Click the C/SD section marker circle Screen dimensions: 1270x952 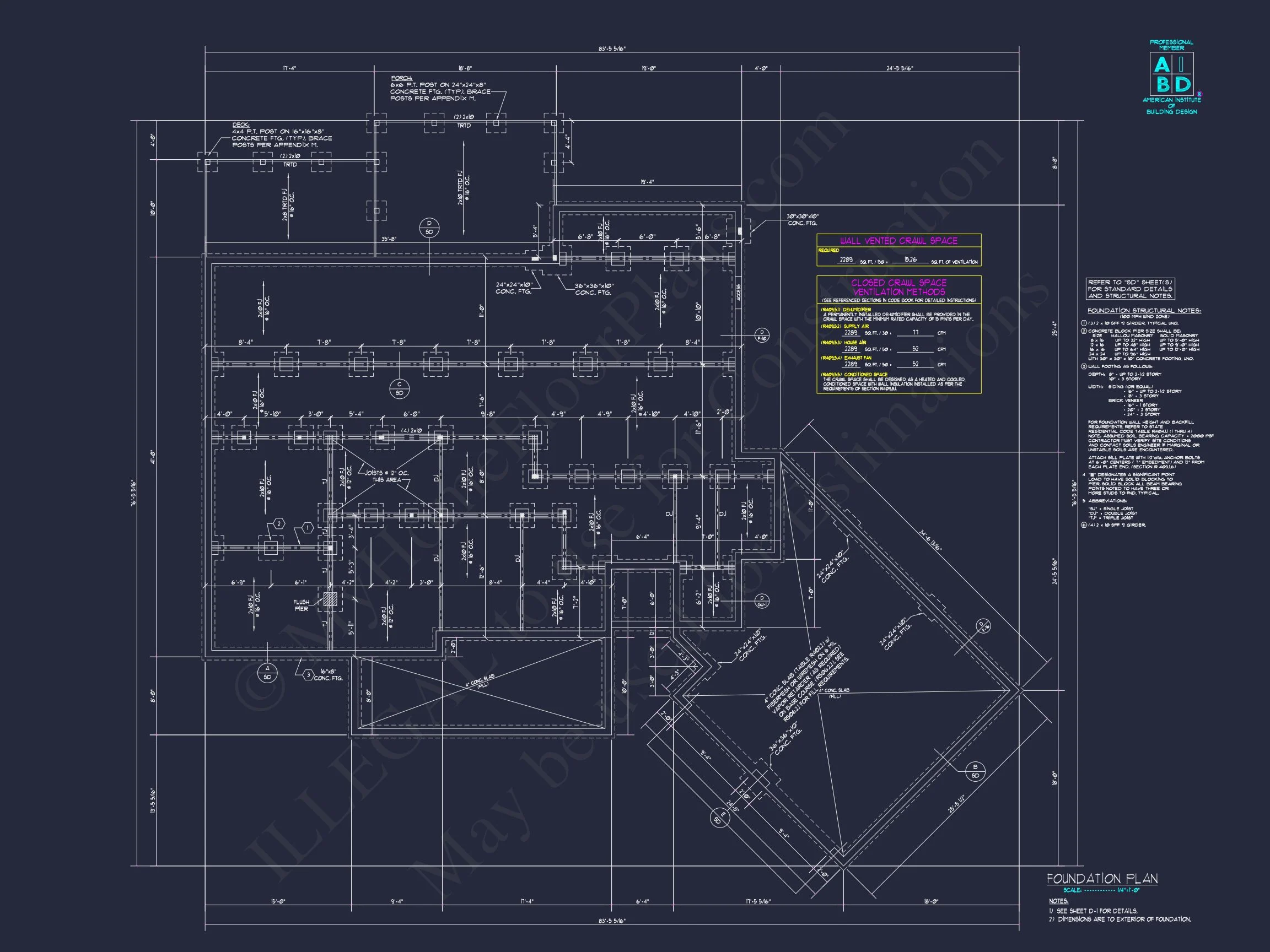399,388
